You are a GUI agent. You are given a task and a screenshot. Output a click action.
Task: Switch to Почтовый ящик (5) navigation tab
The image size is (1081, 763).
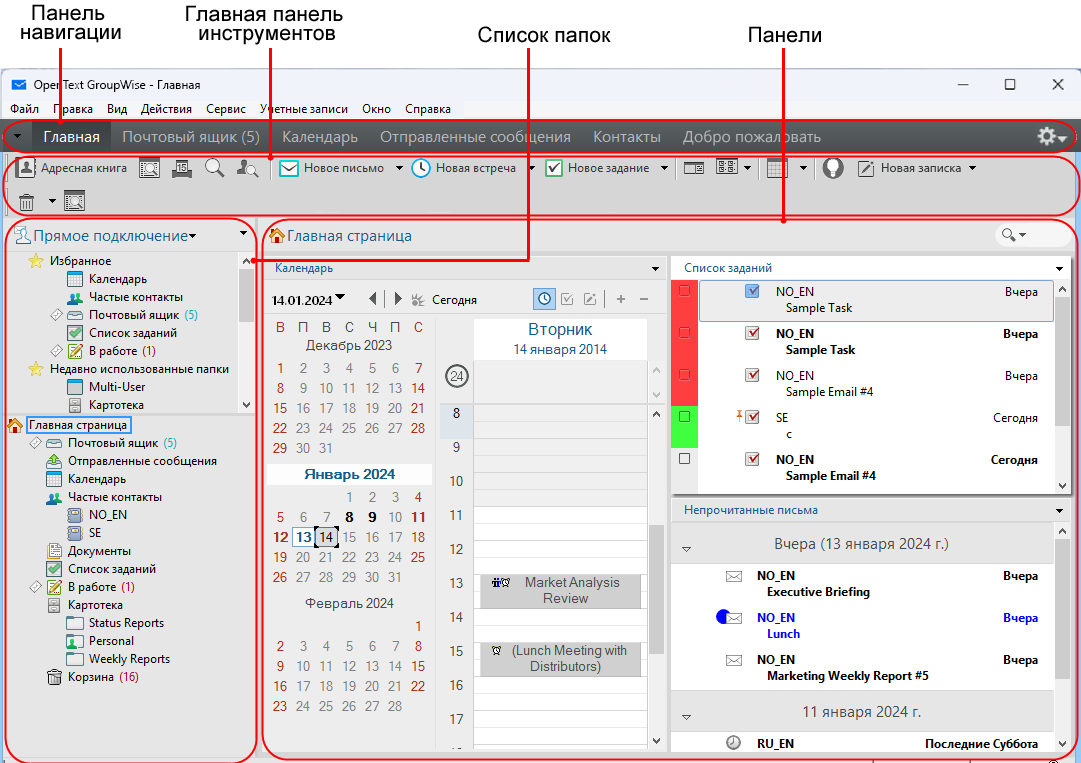(191, 136)
